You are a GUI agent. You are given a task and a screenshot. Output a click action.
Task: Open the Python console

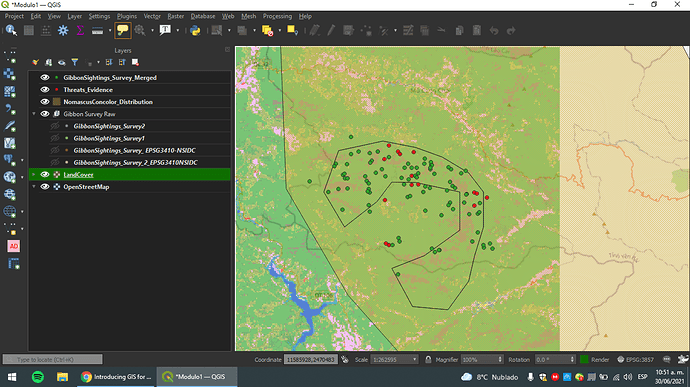point(195,30)
